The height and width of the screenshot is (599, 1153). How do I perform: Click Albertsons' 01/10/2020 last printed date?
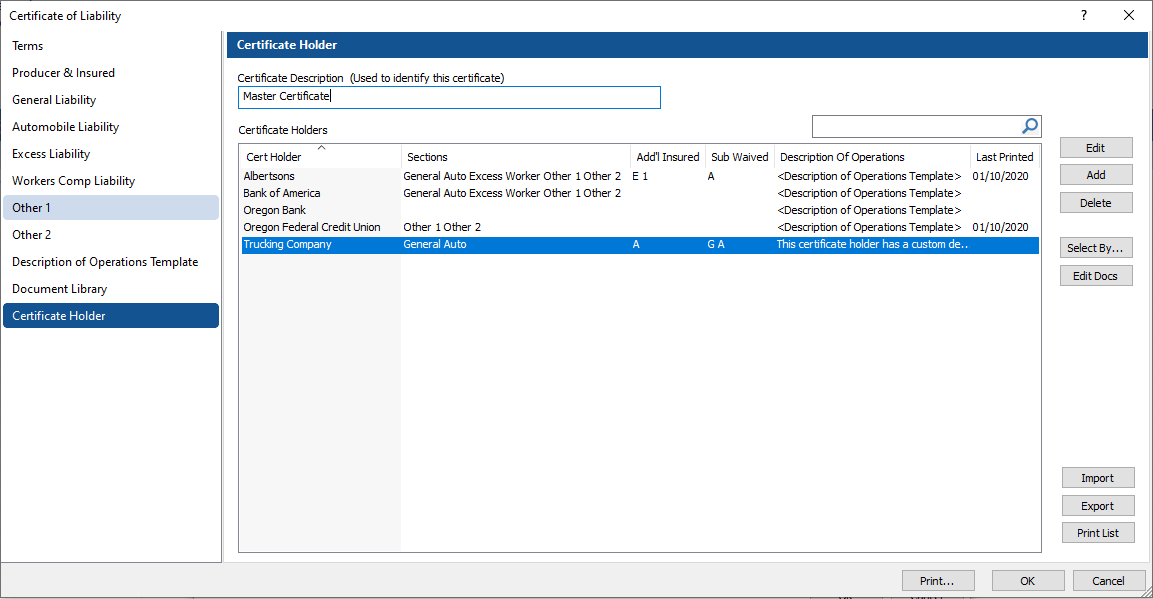(1000, 176)
